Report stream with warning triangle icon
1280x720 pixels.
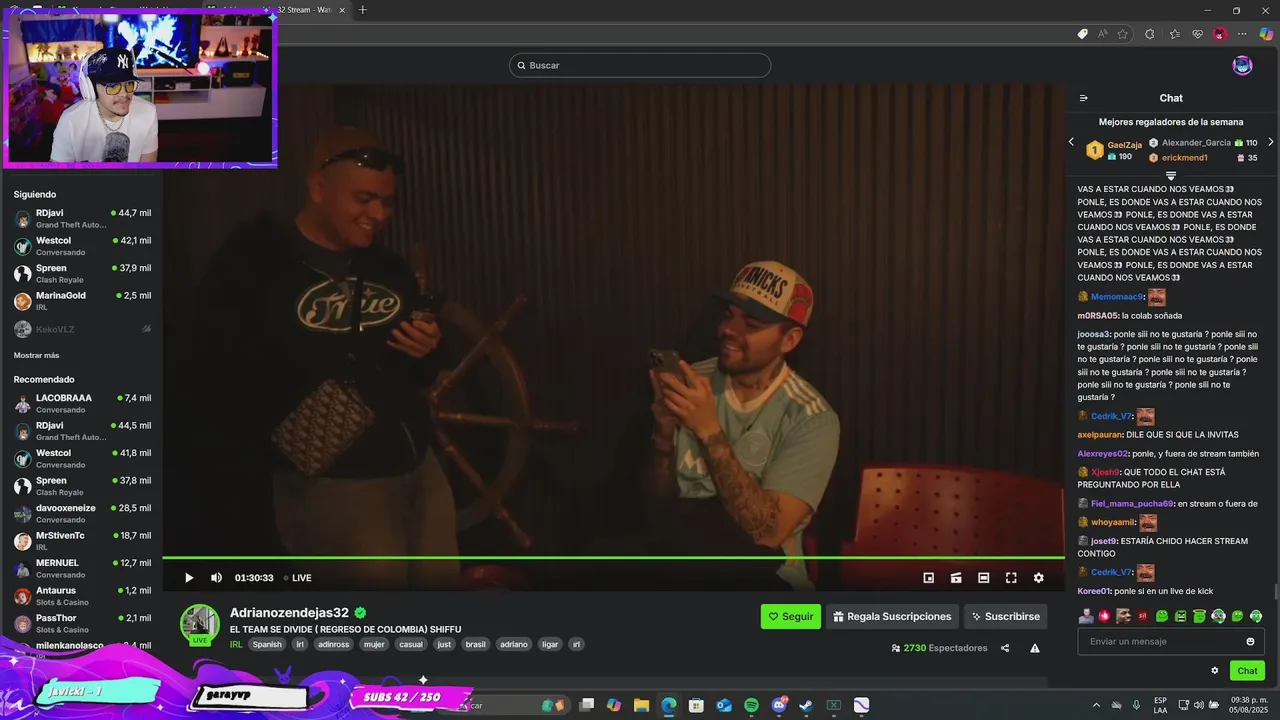1035,648
